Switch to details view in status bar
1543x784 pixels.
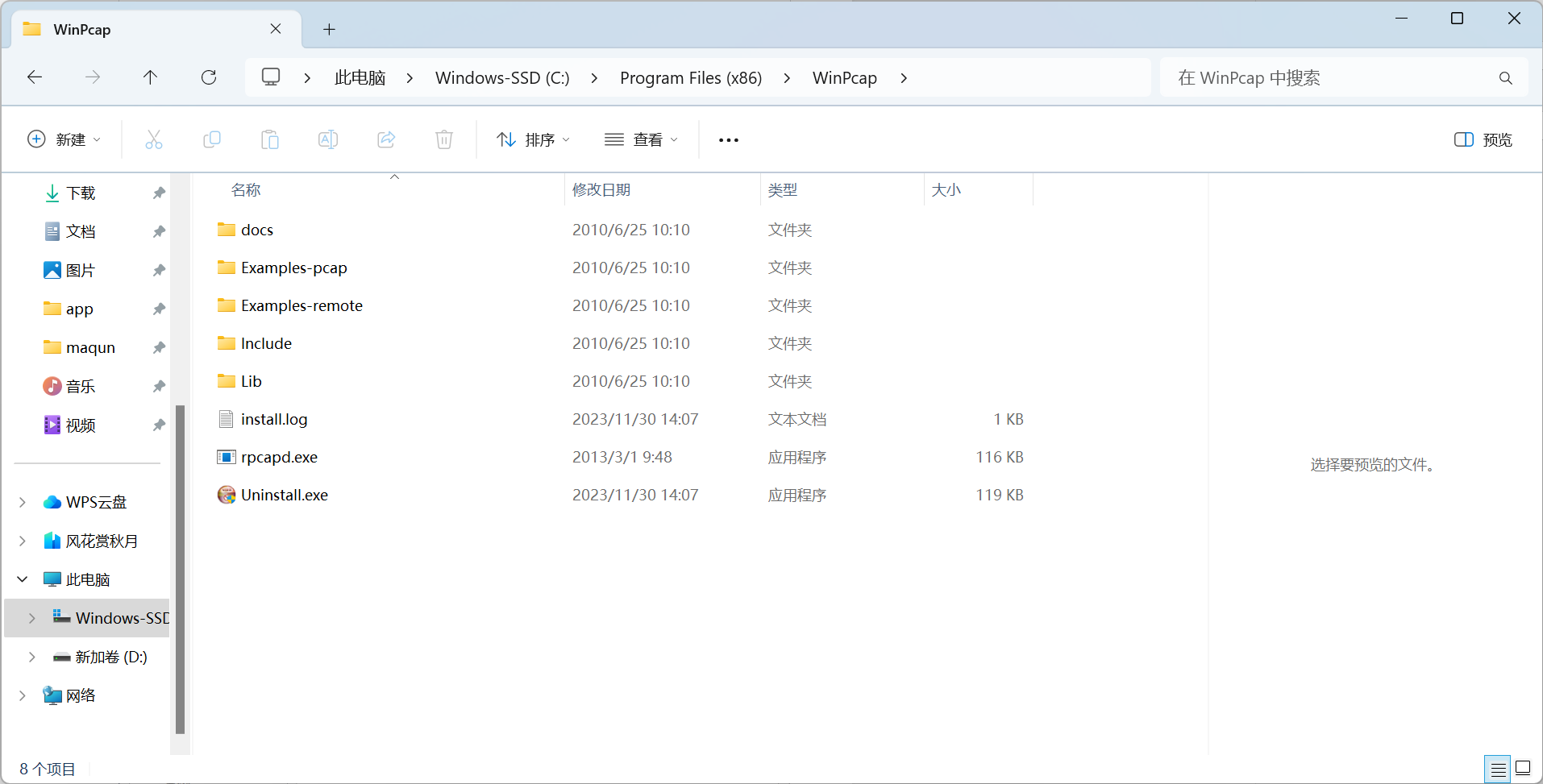[x=1498, y=769]
